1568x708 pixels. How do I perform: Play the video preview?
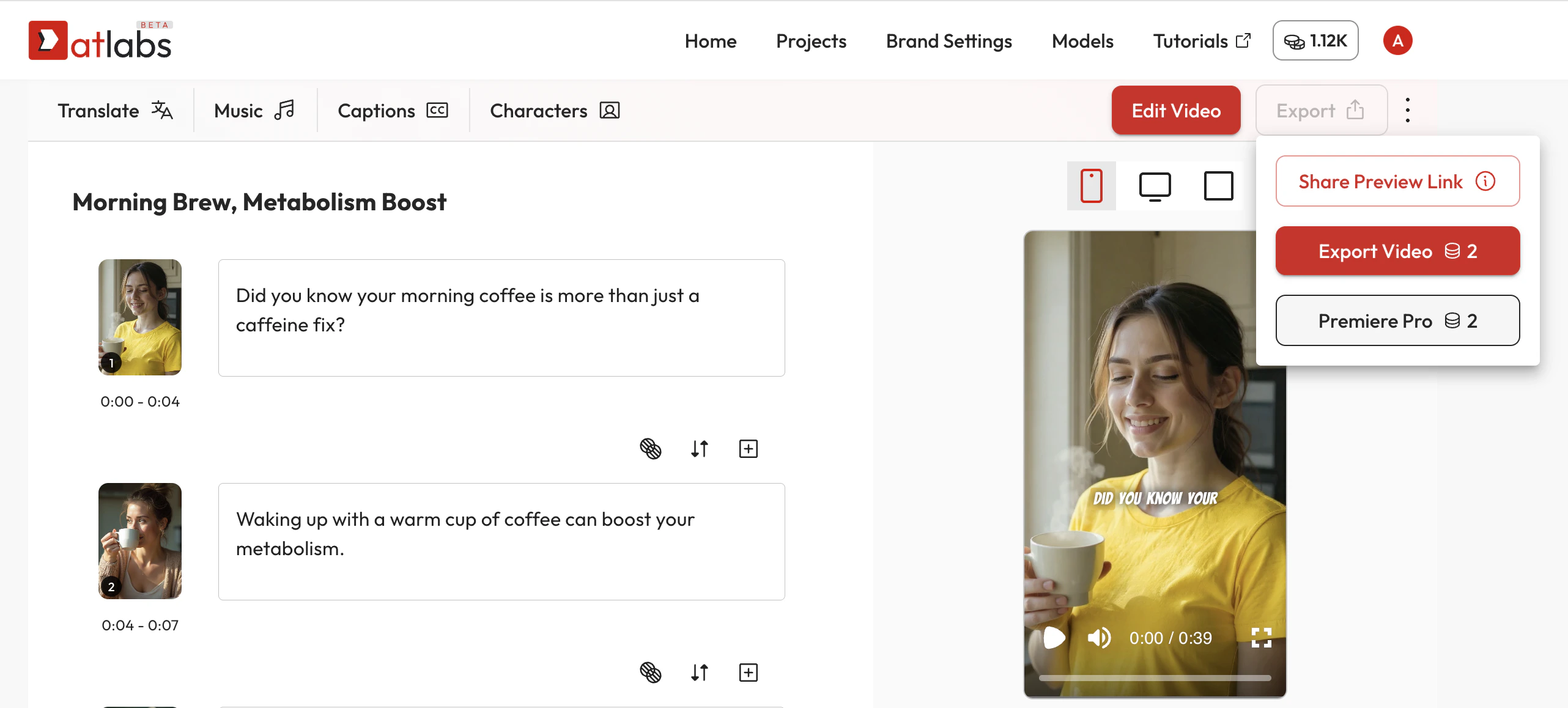[x=1054, y=638]
